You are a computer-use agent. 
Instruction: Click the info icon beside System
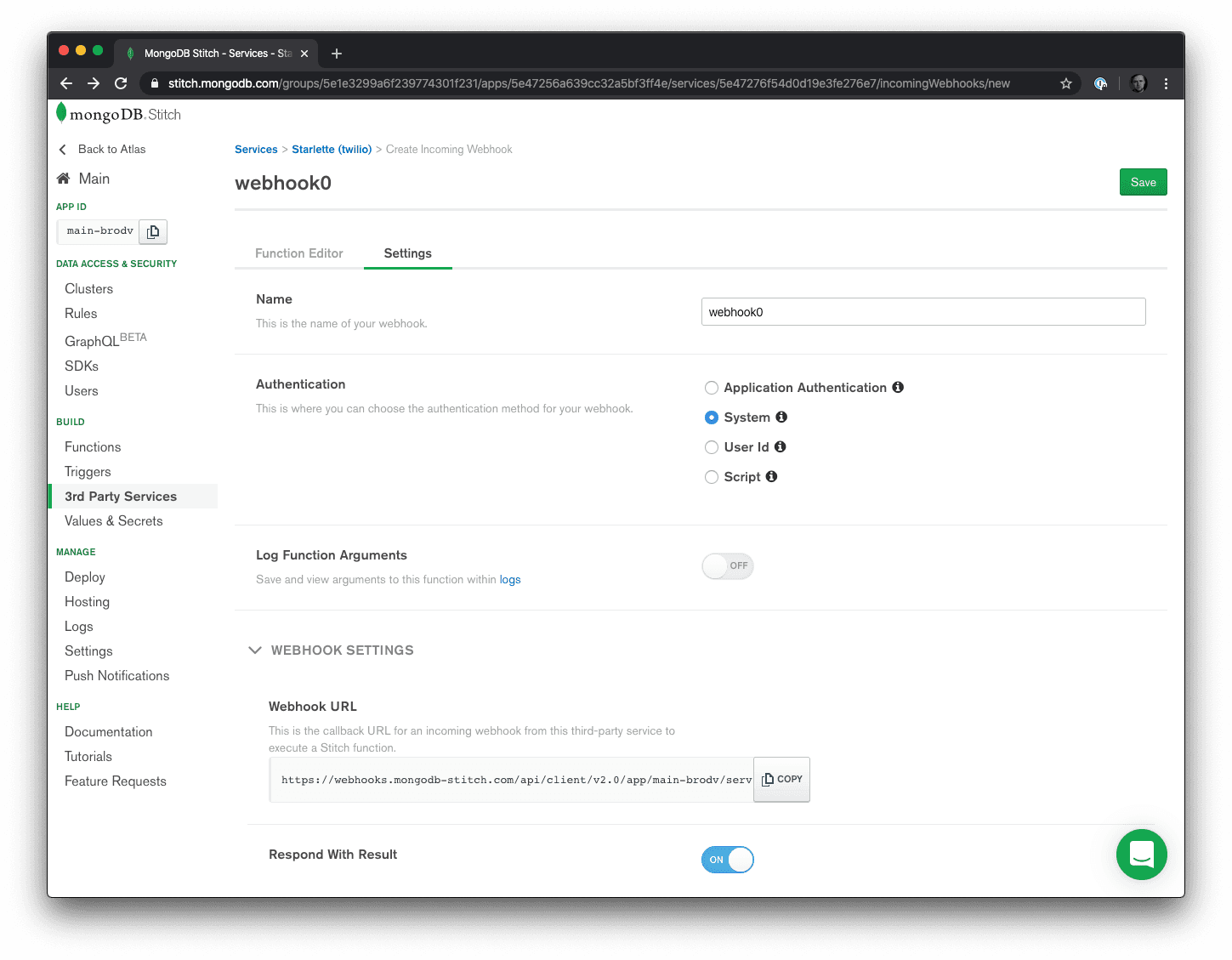tap(781, 418)
